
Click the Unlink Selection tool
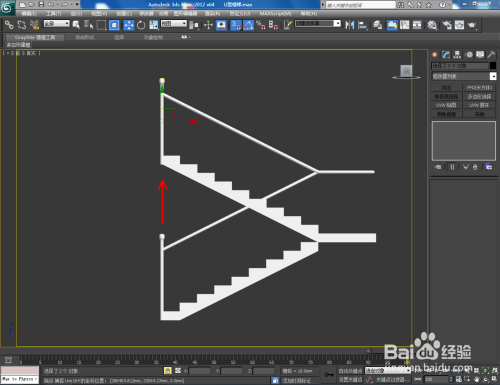point(21,25)
